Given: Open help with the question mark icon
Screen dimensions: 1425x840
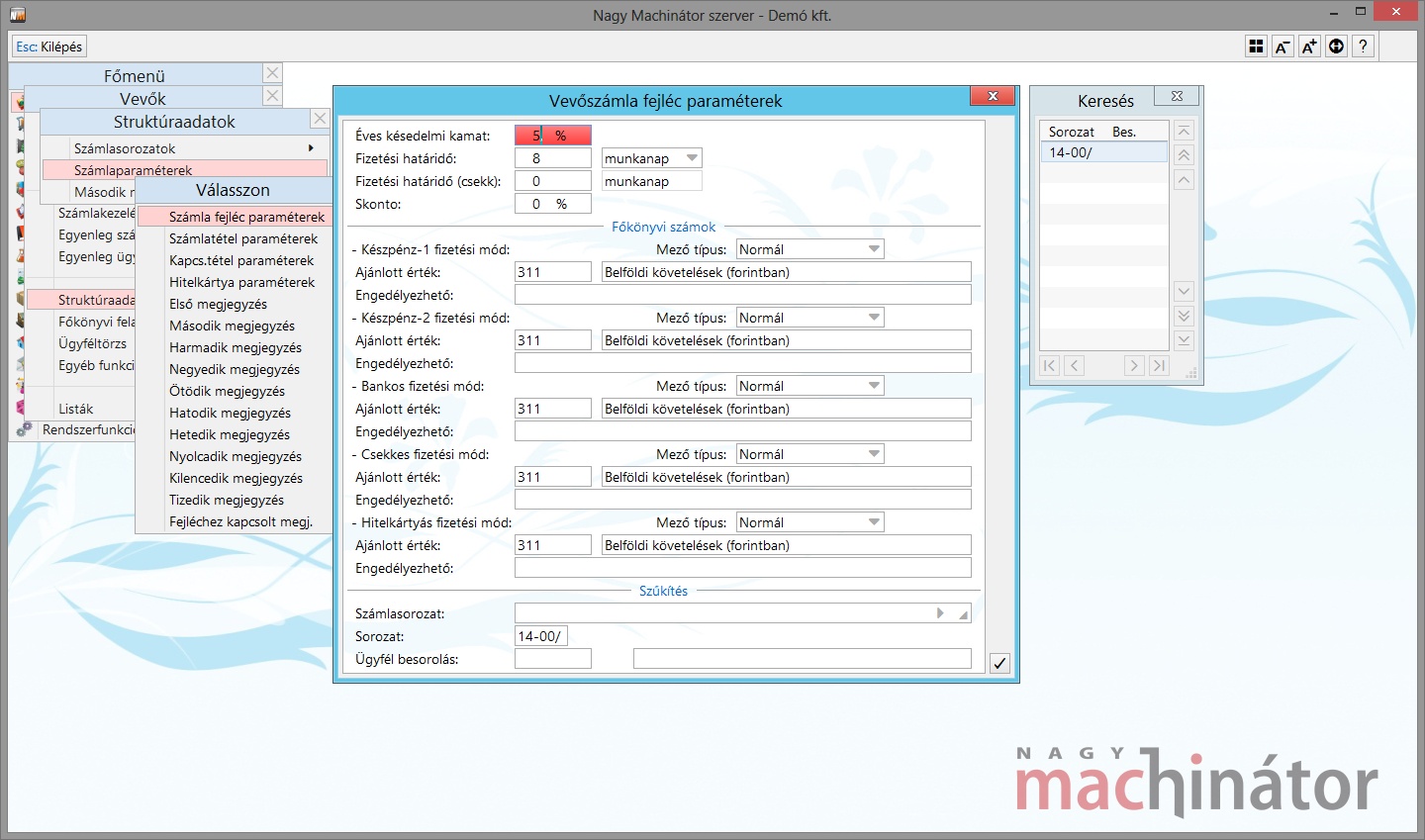Looking at the screenshot, I should (x=1363, y=47).
